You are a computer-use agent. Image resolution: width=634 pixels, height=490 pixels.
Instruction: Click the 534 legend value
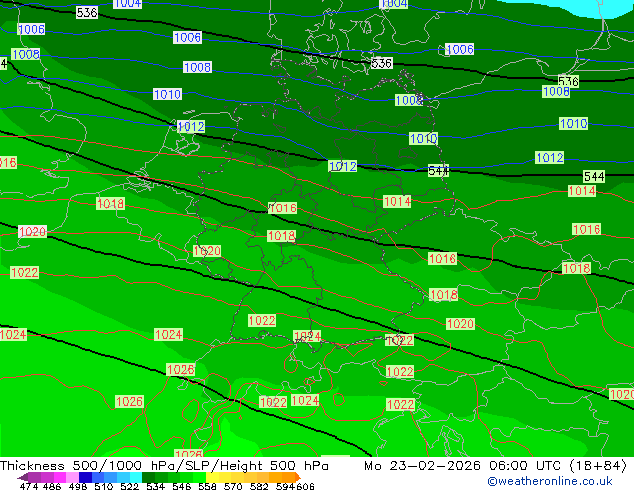tap(155, 486)
